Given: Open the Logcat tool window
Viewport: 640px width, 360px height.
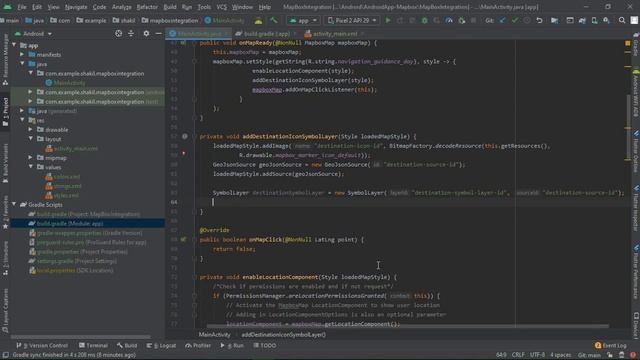Looking at the screenshot, I should pos(161,346).
